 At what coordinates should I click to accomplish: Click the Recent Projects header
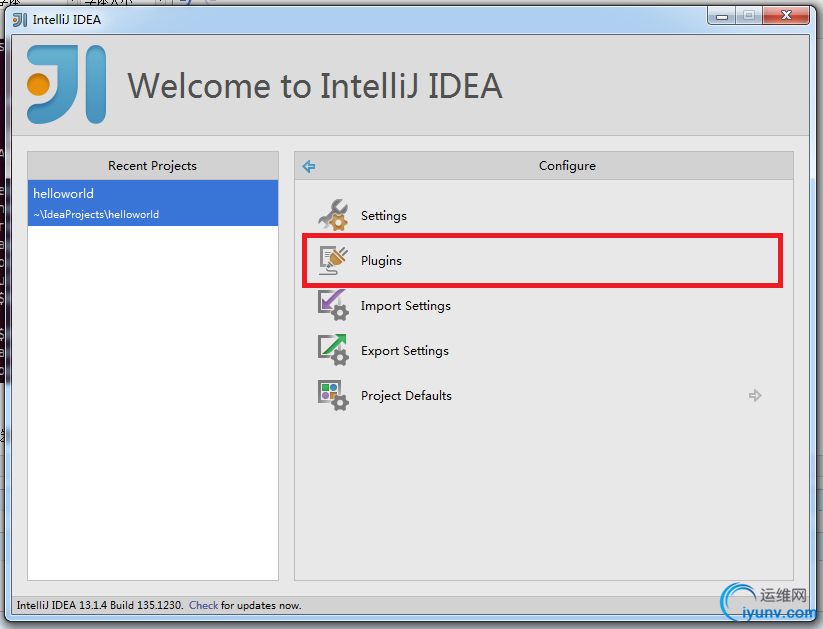[153, 166]
